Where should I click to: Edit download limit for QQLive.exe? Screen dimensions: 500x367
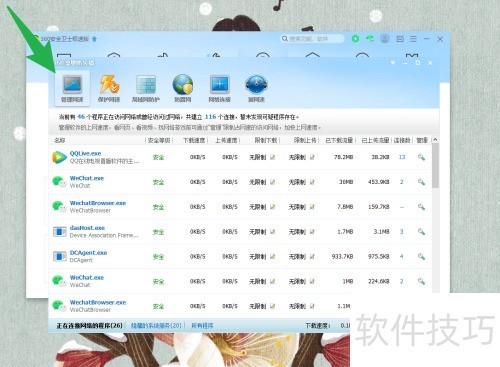click(273, 157)
